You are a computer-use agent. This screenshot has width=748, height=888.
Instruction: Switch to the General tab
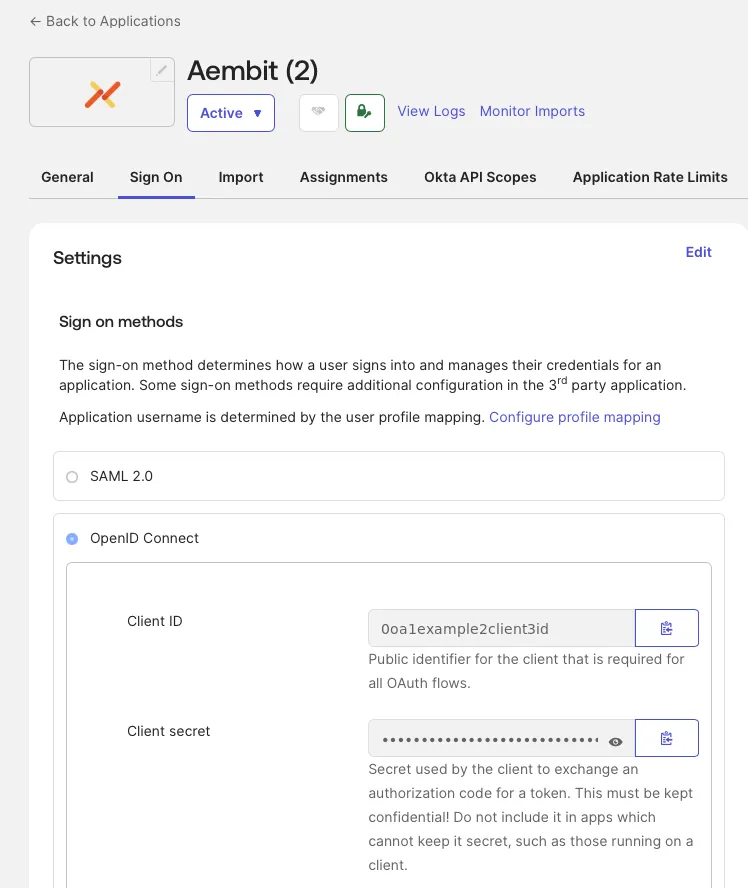click(x=67, y=177)
